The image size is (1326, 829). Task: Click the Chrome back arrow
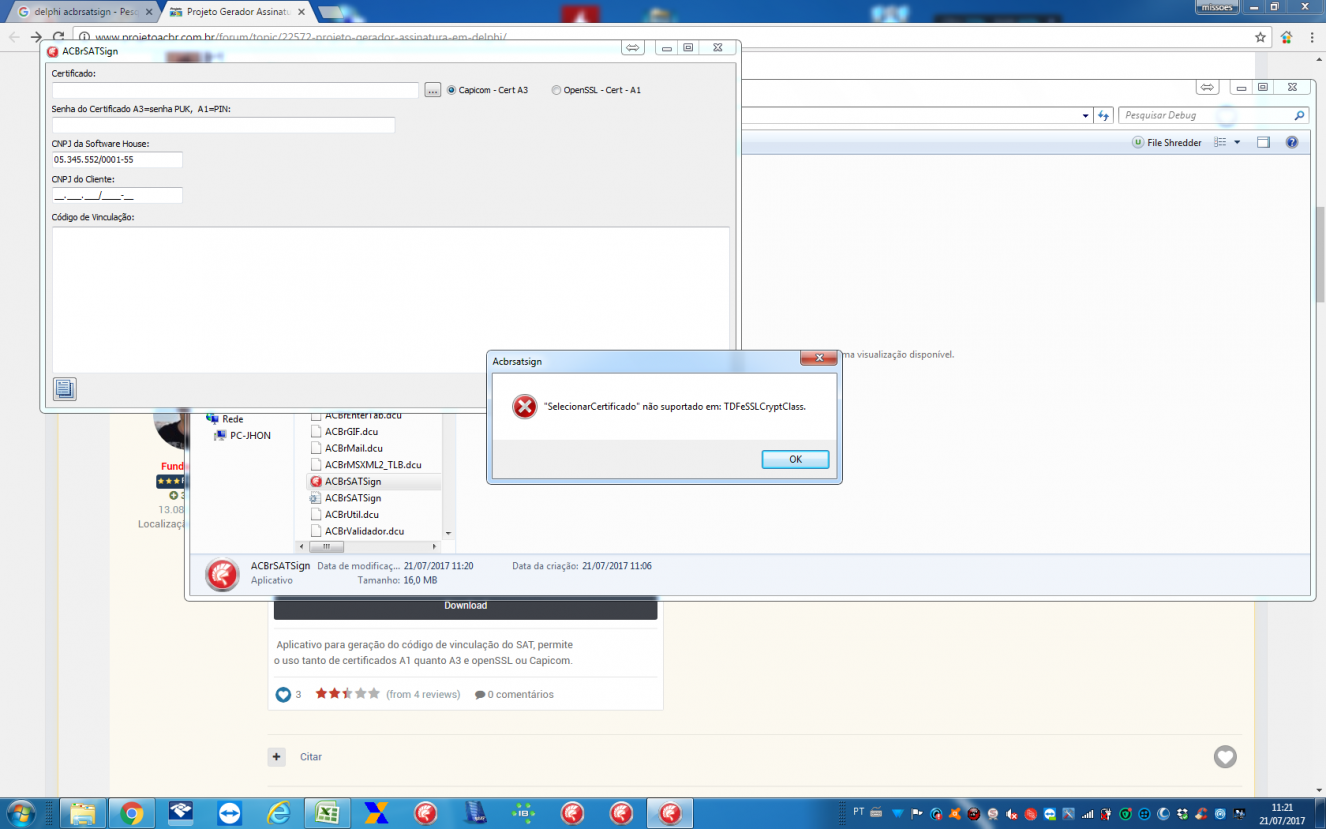pos(15,37)
